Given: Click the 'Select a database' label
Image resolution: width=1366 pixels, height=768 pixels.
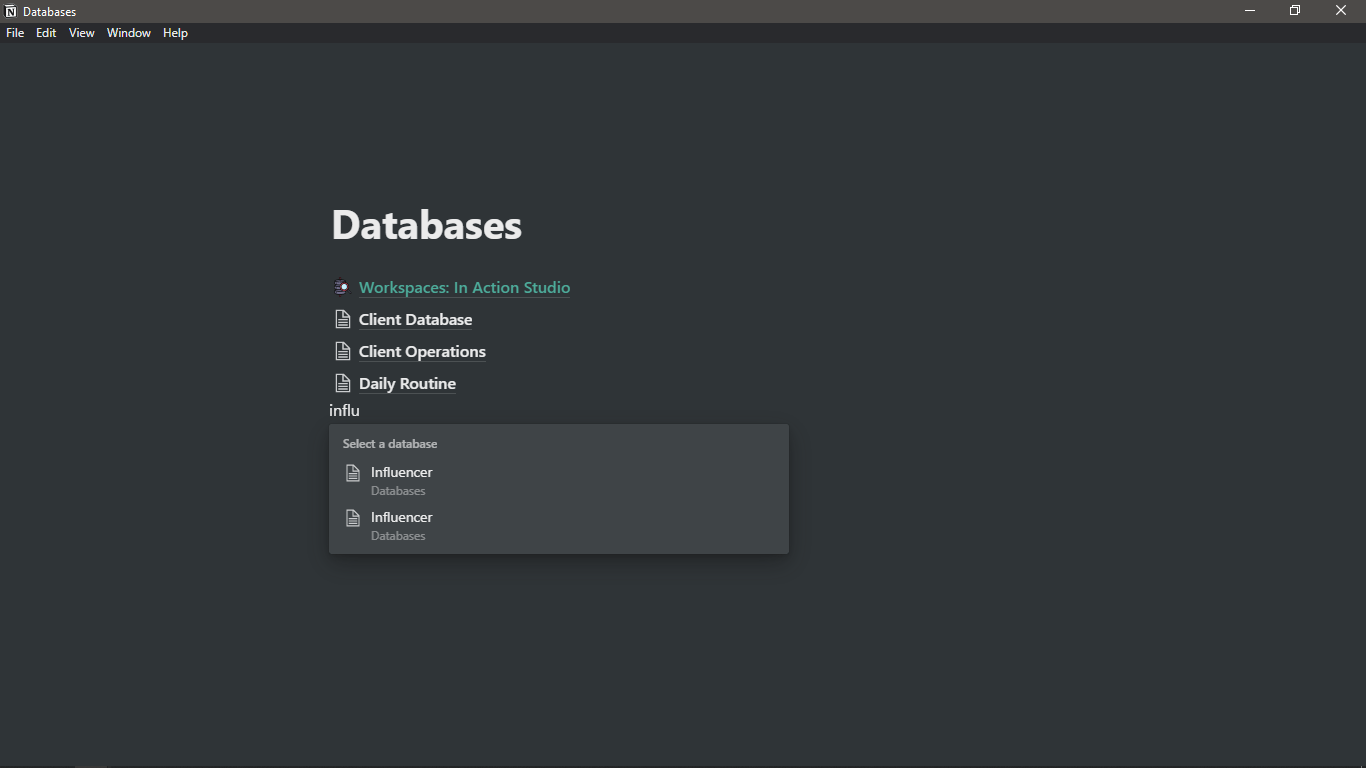Looking at the screenshot, I should coord(390,444).
